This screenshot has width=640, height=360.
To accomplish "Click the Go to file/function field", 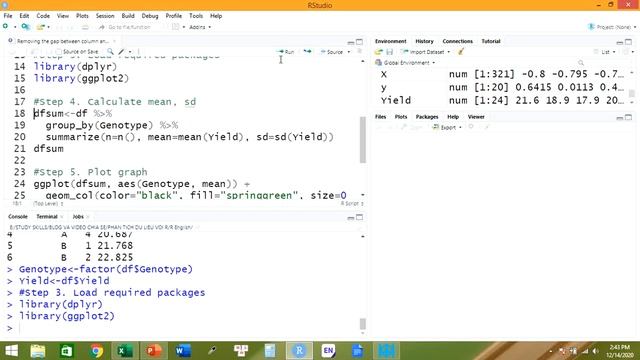I will pyautogui.click(x=129, y=27).
